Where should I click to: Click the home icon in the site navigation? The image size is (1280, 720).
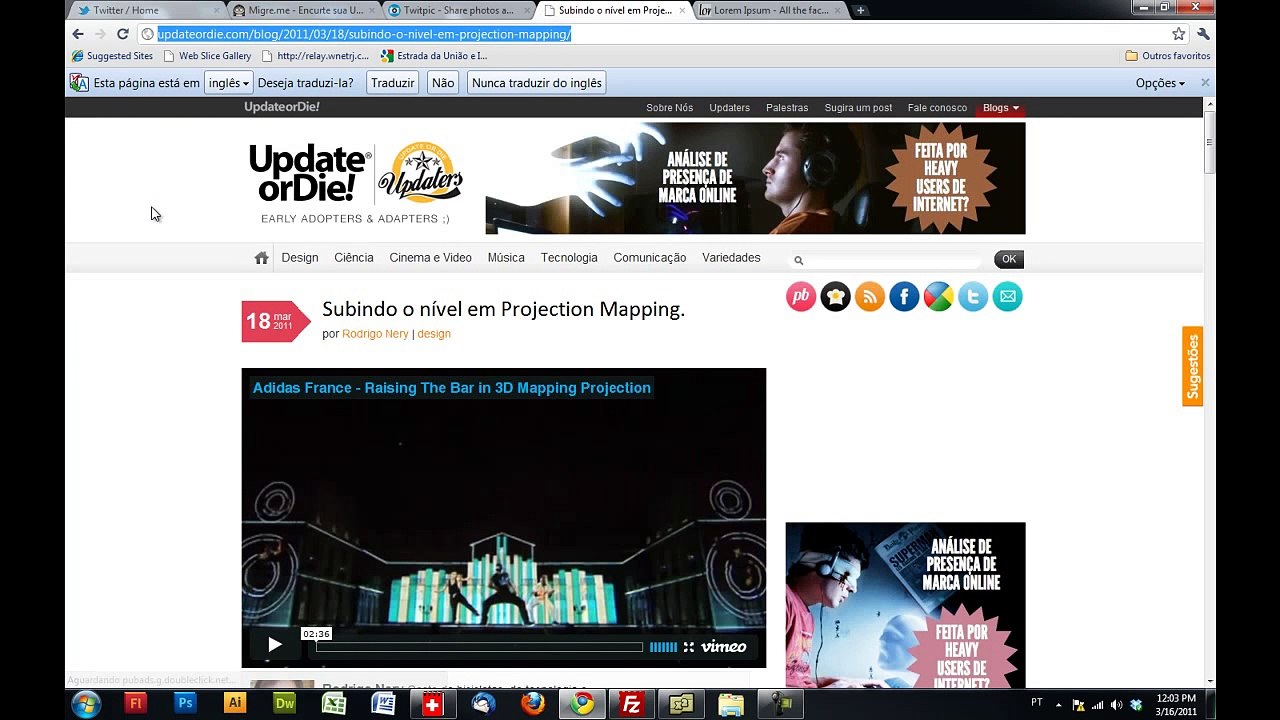point(261,258)
